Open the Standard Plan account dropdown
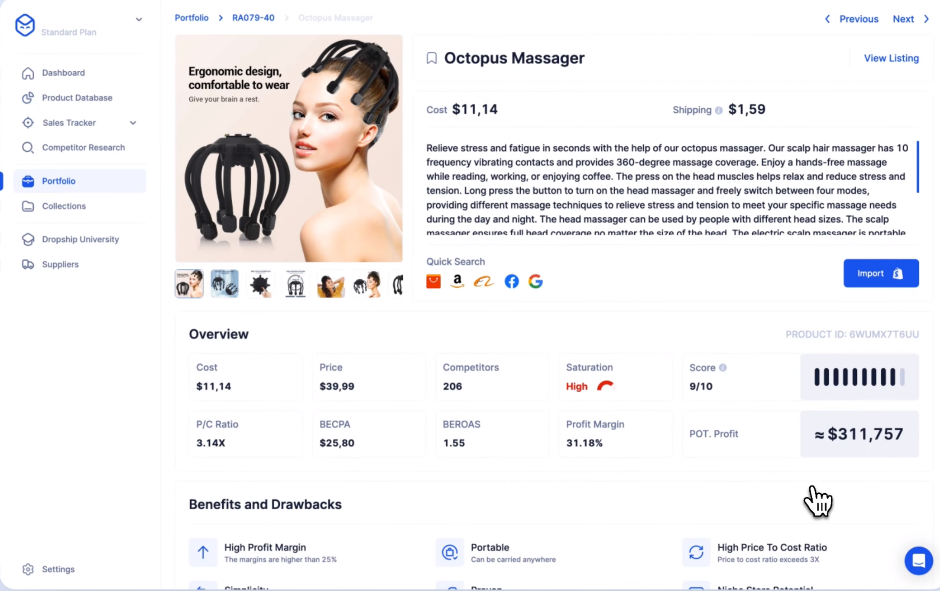Viewport: 940px width, 591px height. 138,19
